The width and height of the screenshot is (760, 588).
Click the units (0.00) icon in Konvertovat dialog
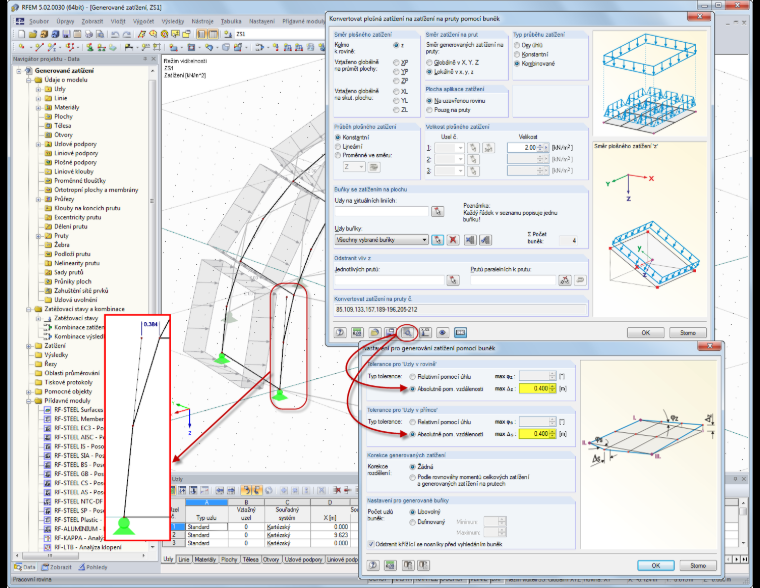(x=357, y=333)
